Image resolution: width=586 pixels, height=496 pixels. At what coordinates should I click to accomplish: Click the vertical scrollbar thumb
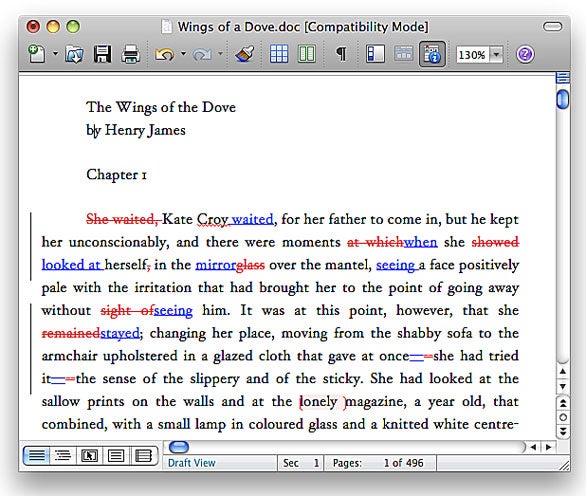tap(562, 99)
